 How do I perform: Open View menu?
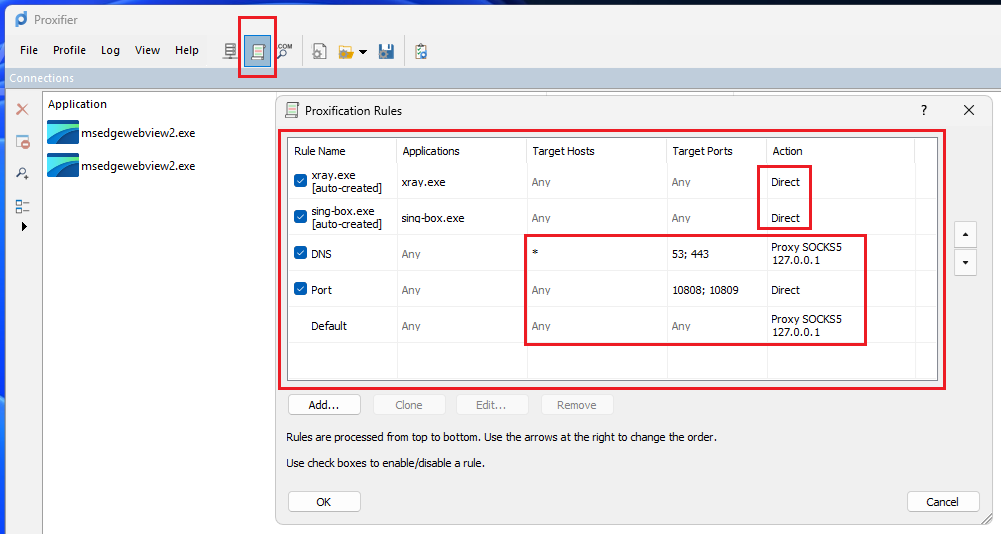(147, 50)
